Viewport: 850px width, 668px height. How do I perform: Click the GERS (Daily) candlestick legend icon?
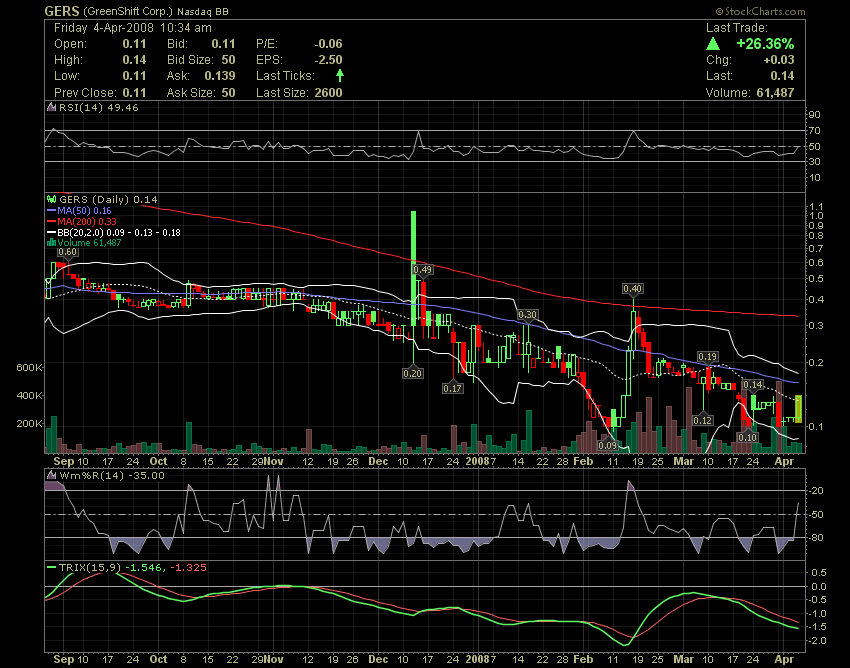pos(51,200)
